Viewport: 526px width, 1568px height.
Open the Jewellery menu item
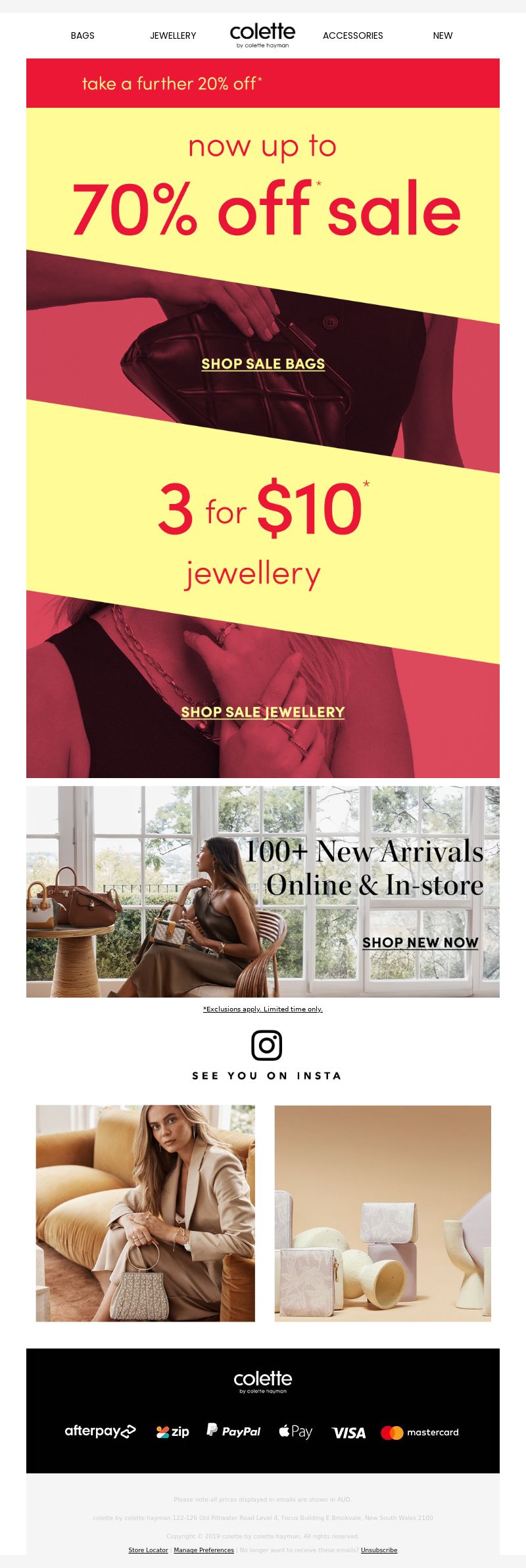173,35
